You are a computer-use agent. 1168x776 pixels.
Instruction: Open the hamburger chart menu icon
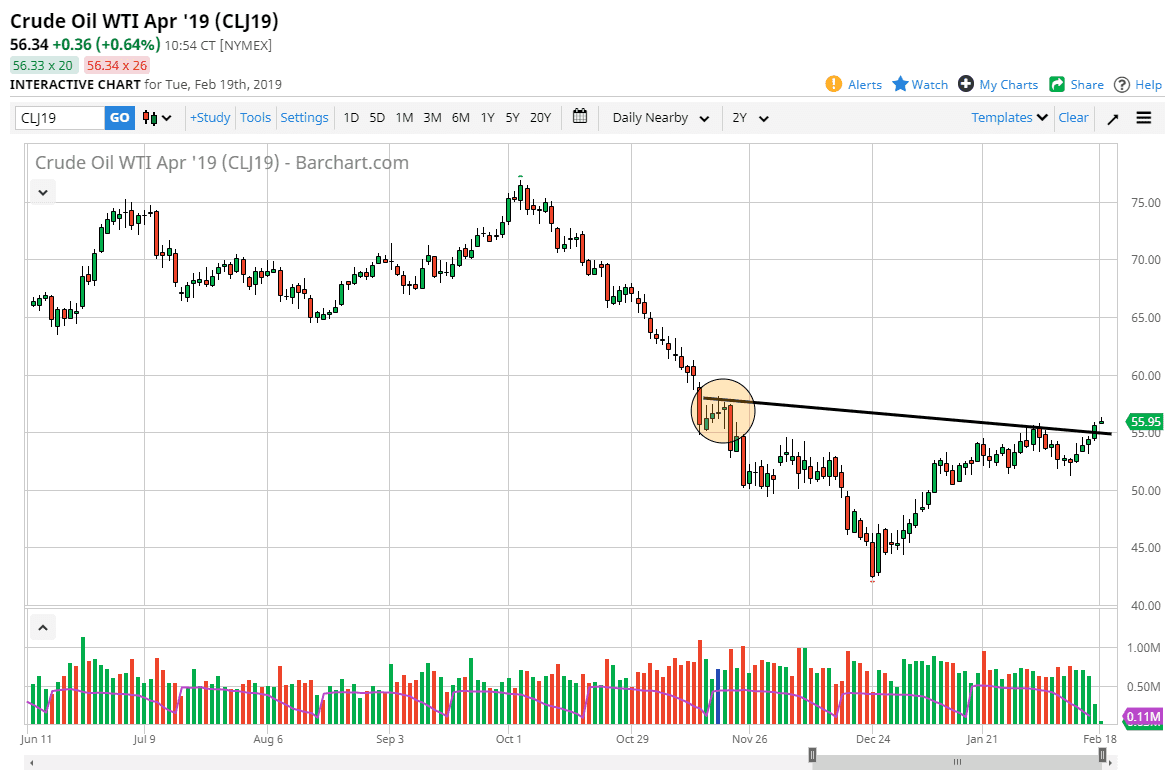point(1143,117)
